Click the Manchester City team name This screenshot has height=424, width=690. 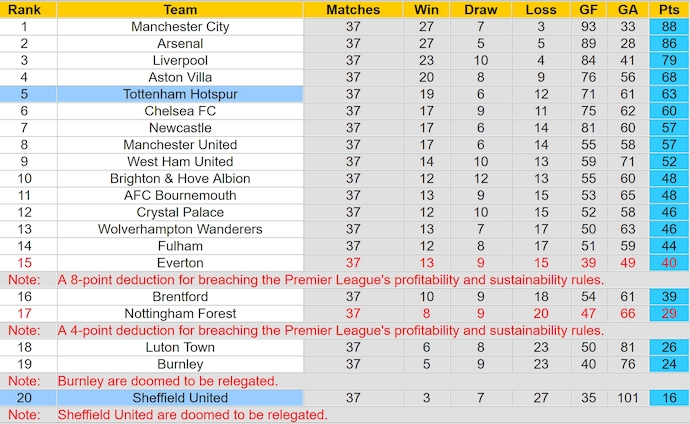180,27
